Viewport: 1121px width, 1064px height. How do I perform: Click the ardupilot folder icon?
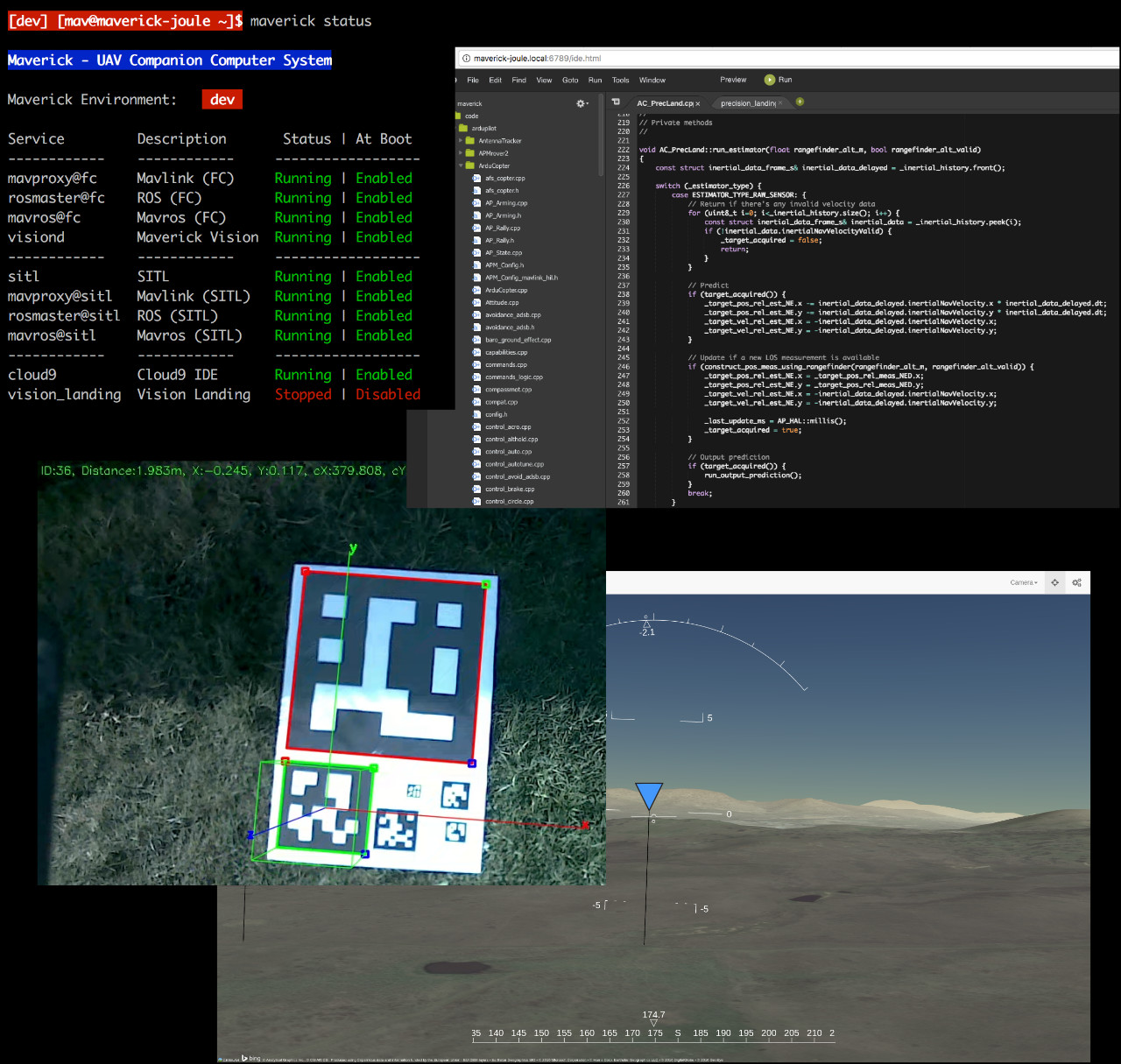(463, 128)
